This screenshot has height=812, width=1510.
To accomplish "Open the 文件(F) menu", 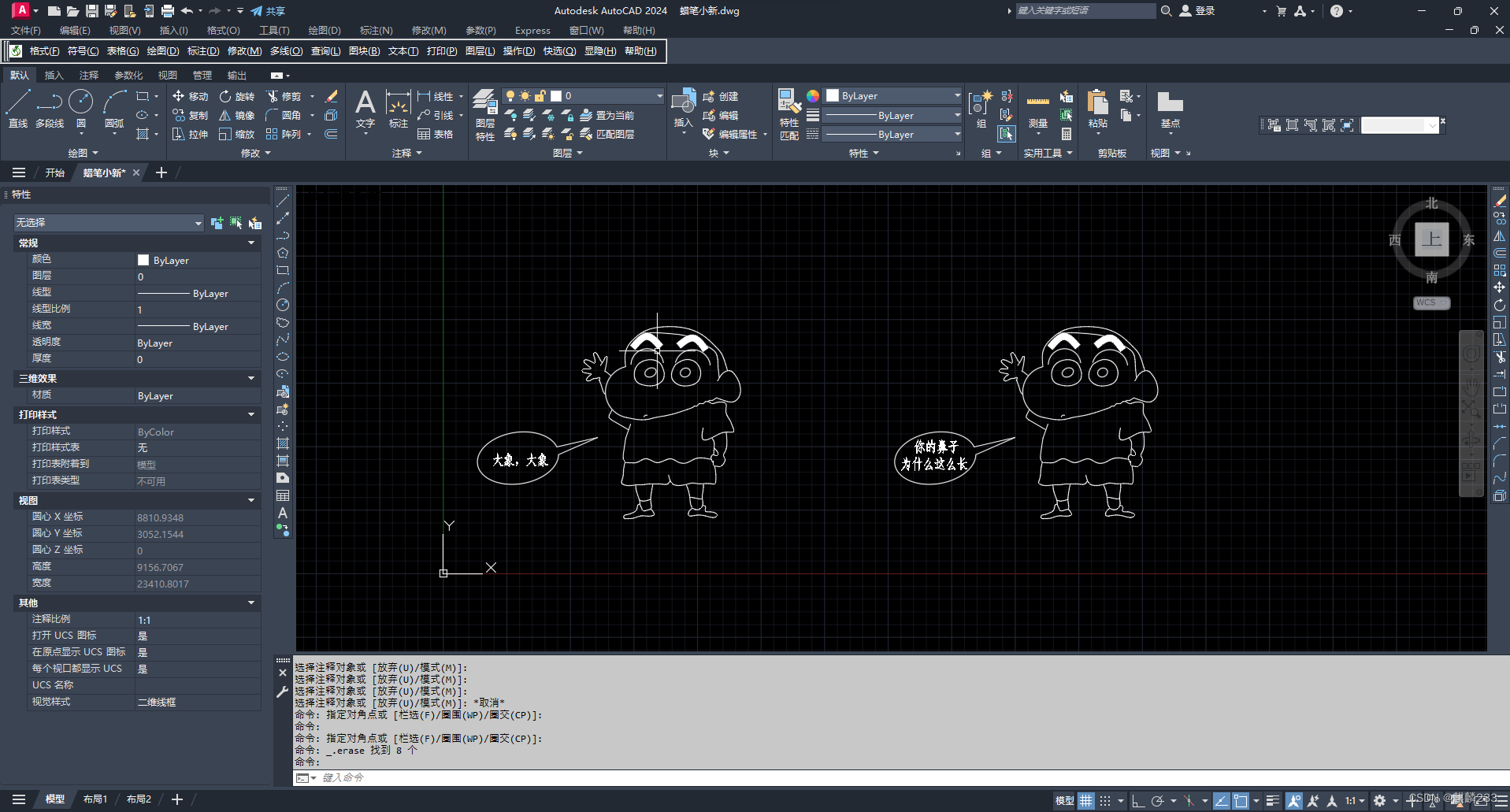I will [x=25, y=30].
